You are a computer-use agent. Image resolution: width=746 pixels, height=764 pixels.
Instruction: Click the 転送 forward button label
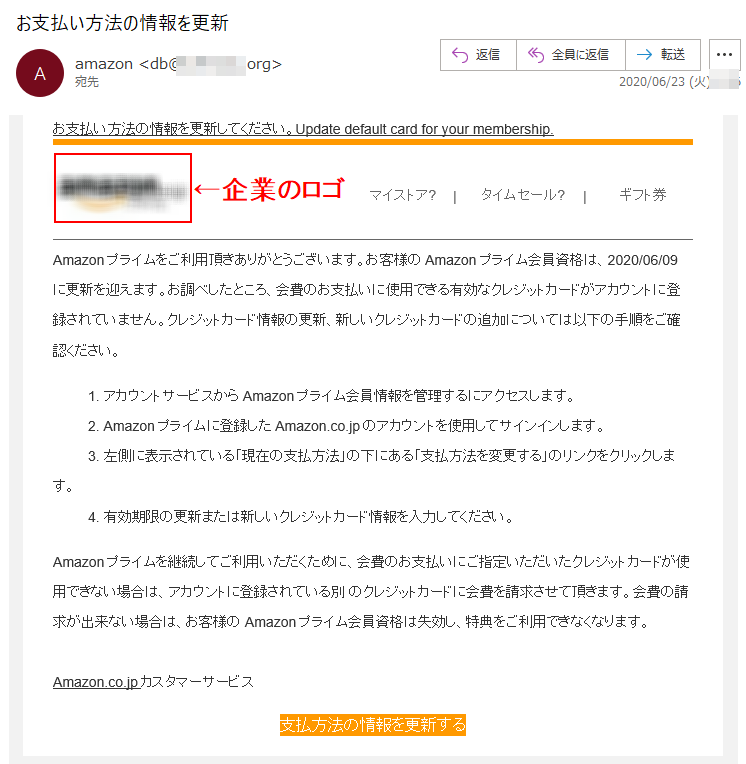click(673, 55)
